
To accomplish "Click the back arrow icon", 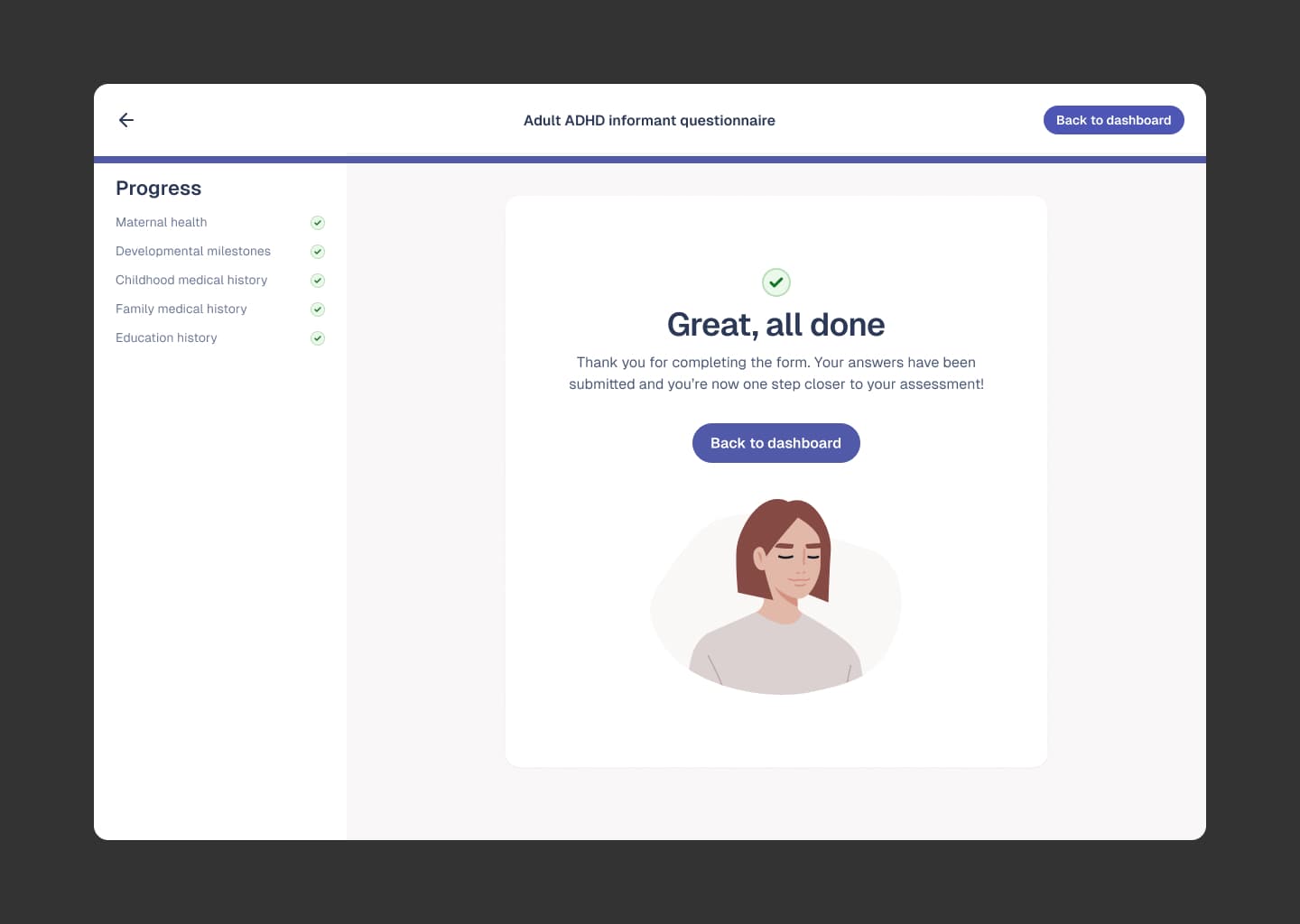I will tap(126, 120).
